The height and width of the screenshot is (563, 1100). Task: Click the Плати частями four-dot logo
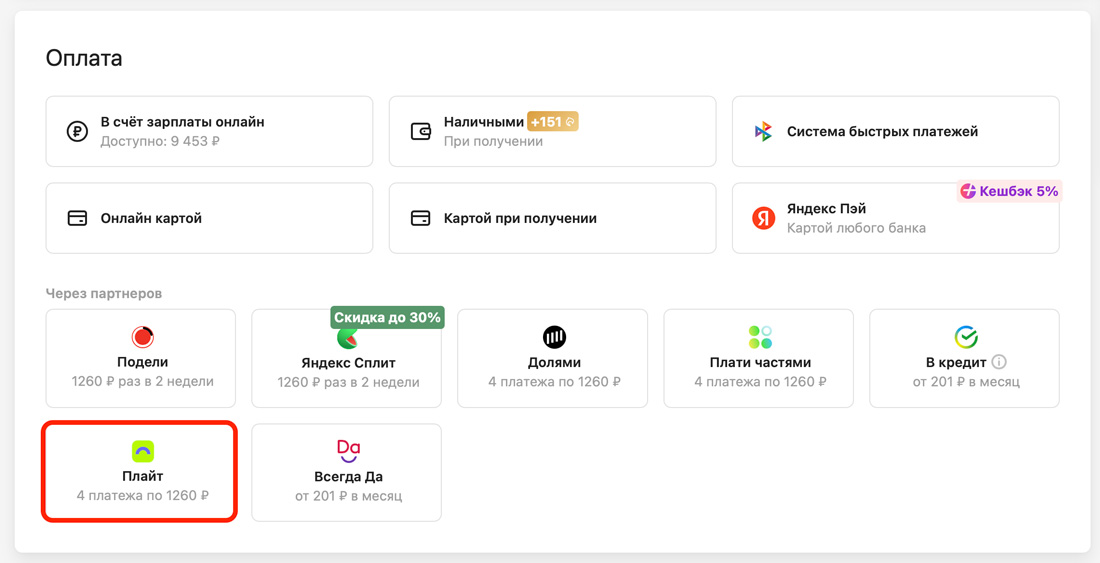(760, 337)
